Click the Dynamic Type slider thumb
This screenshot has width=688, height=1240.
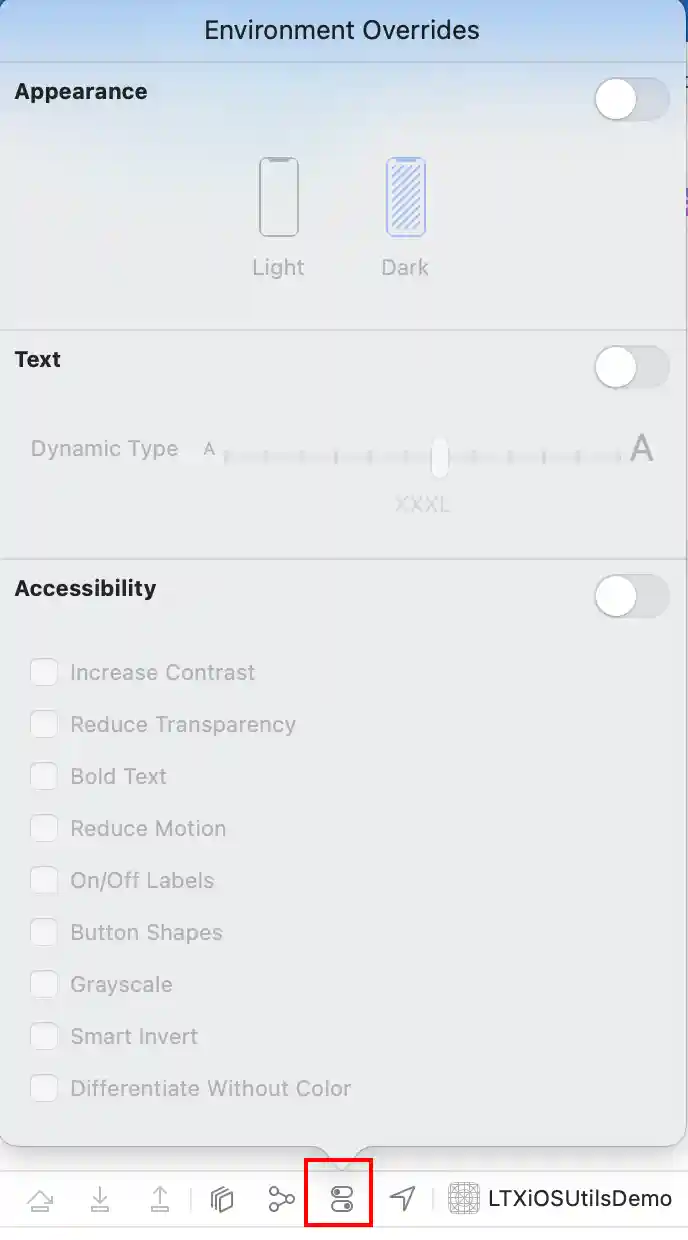(x=439, y=457)
